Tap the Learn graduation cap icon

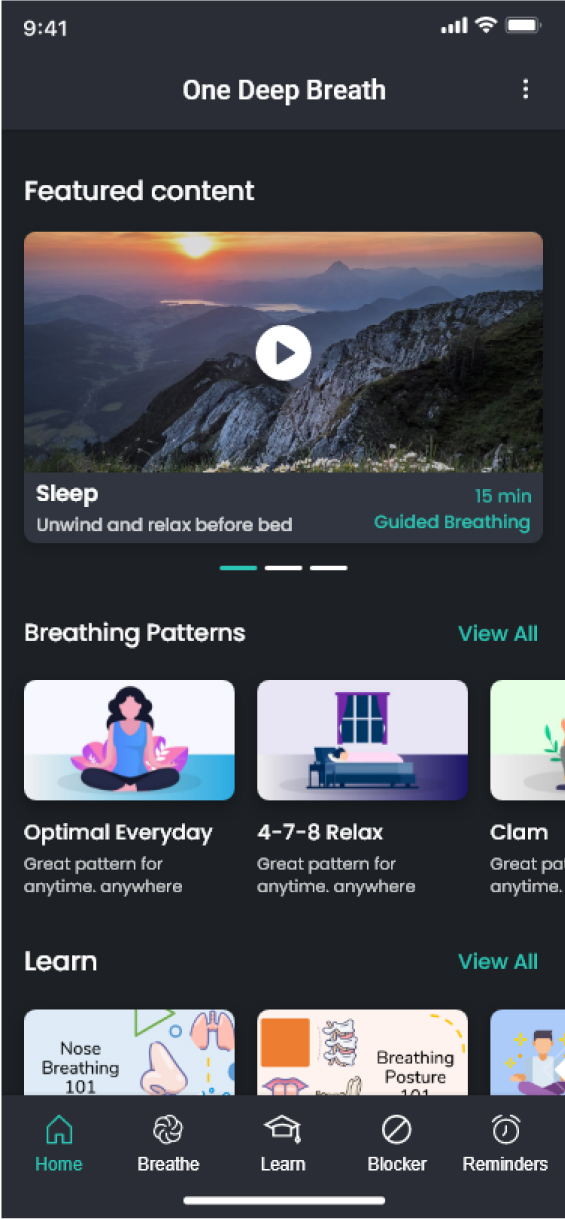coord(282,1129)
